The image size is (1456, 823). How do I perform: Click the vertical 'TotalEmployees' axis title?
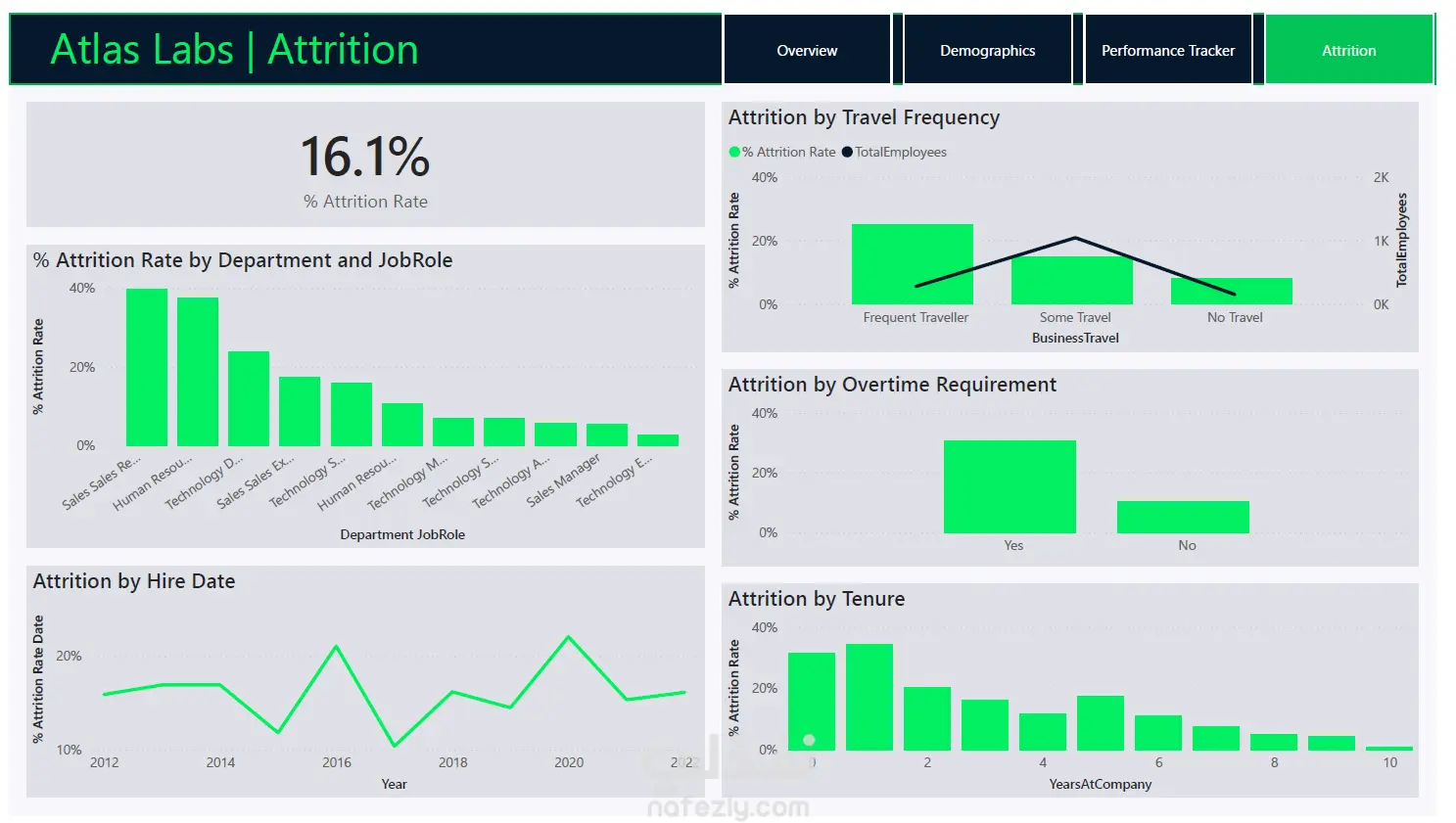coord(1401,240)
